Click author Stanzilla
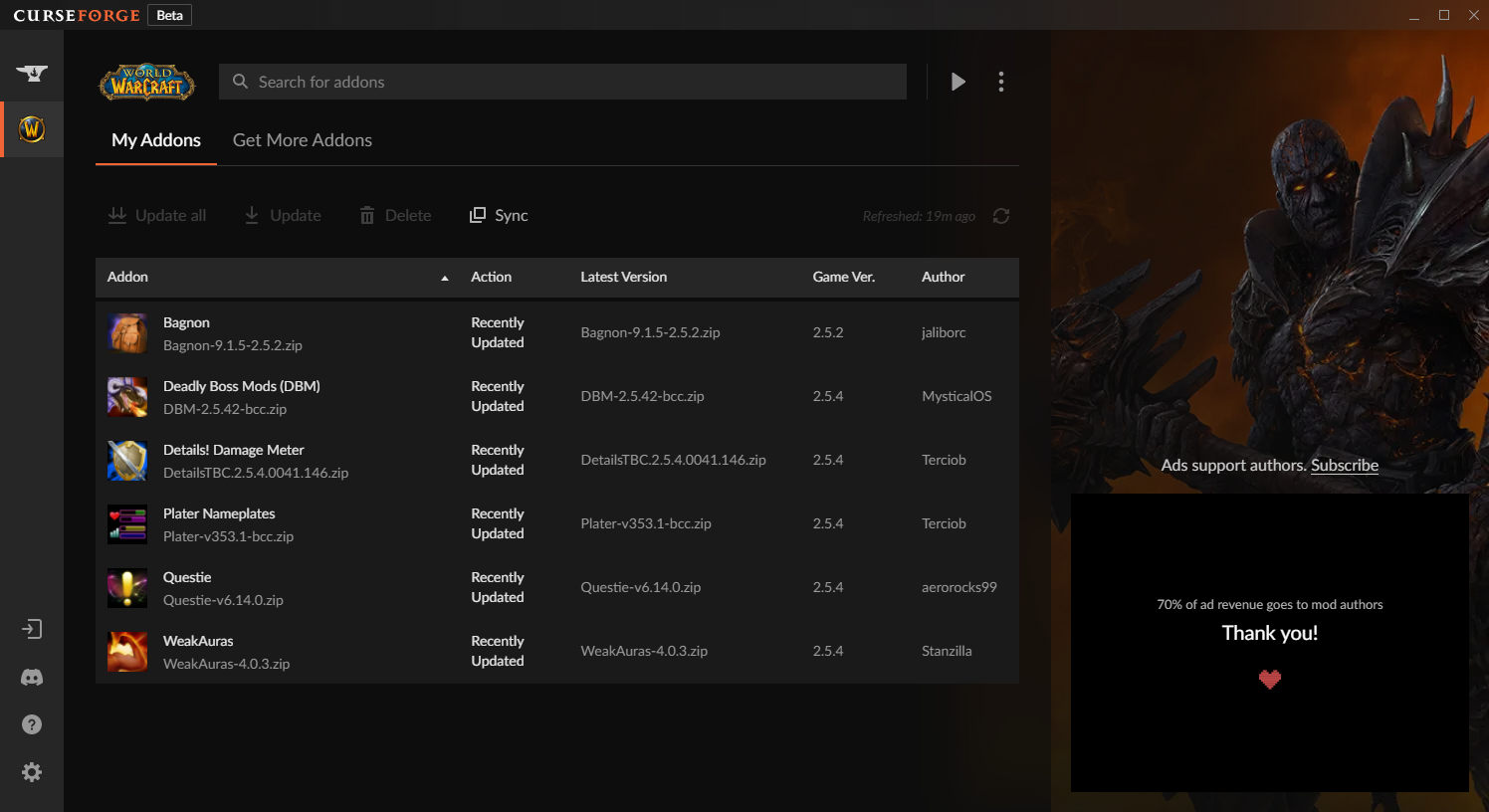Viewport: 1489px width, 812px height. tap(947, 651)
